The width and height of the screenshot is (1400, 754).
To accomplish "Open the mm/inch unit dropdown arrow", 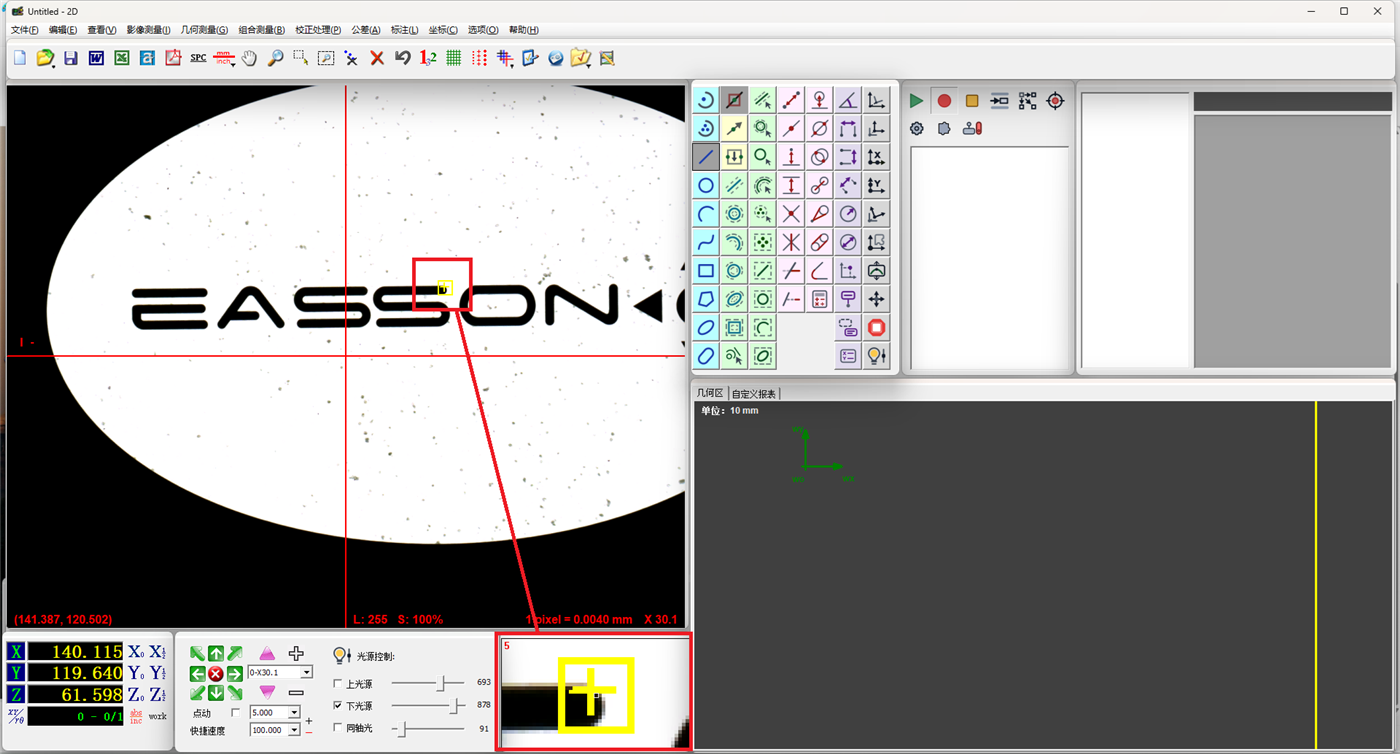I will coord(231,63).
